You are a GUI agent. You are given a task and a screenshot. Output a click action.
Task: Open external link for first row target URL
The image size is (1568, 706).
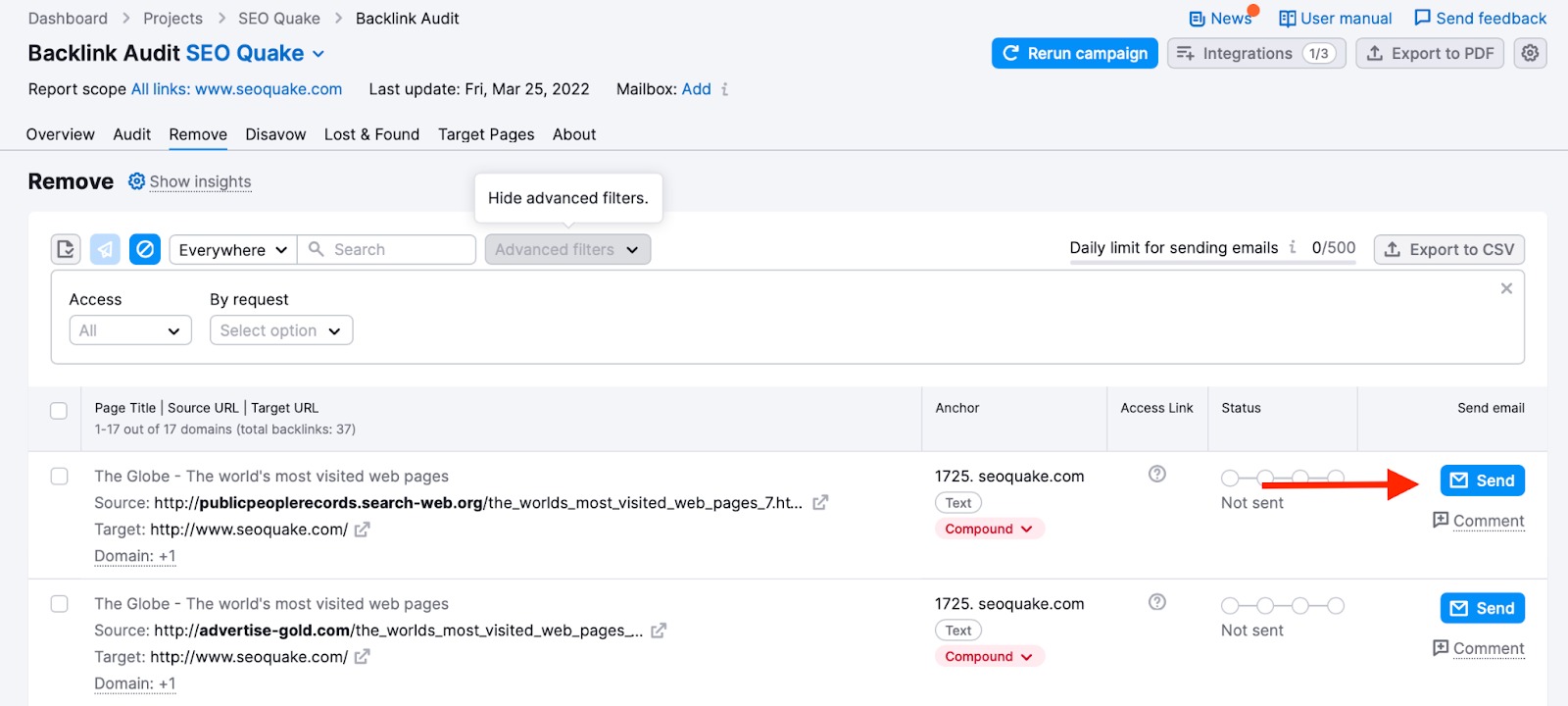[x=362, y=529]
